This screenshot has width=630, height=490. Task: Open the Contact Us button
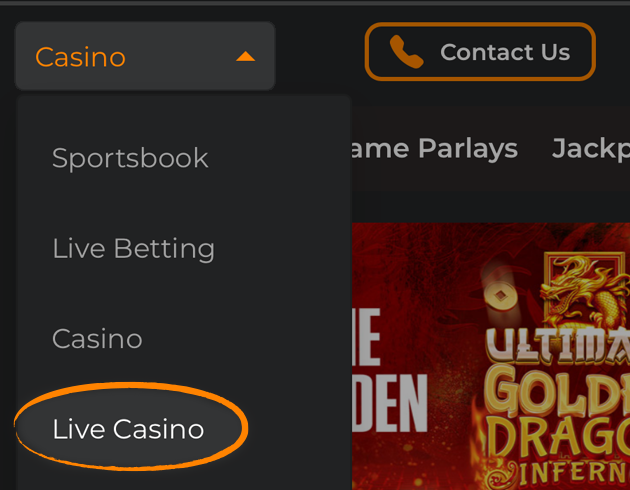(480, 52)
